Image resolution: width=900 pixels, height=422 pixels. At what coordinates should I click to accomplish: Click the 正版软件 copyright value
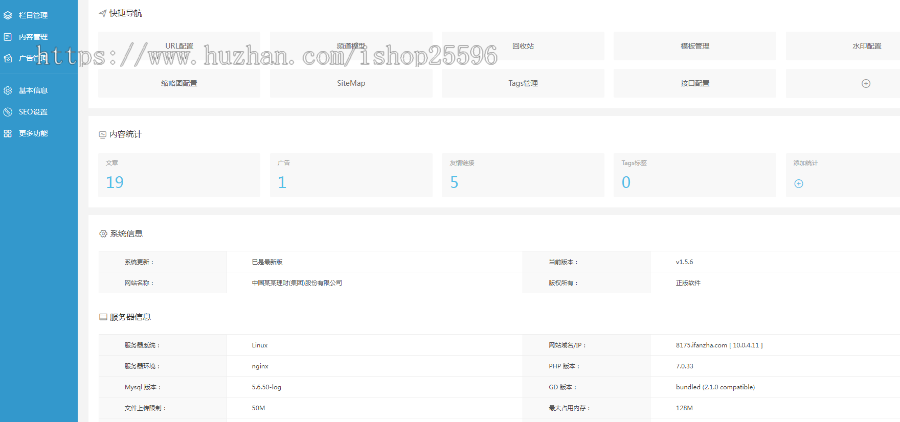[688, 283]
